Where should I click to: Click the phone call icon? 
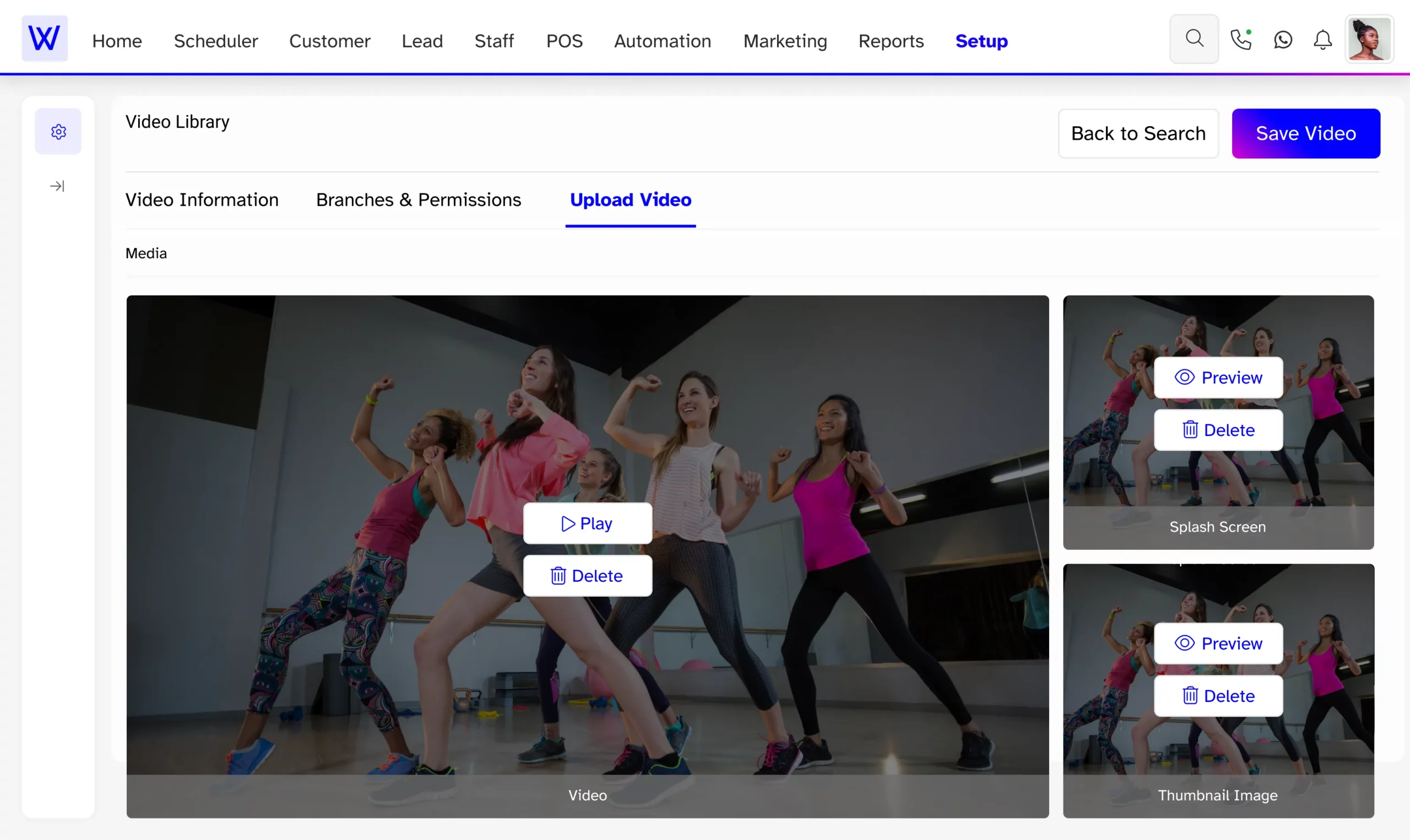tap(1240, 40)
